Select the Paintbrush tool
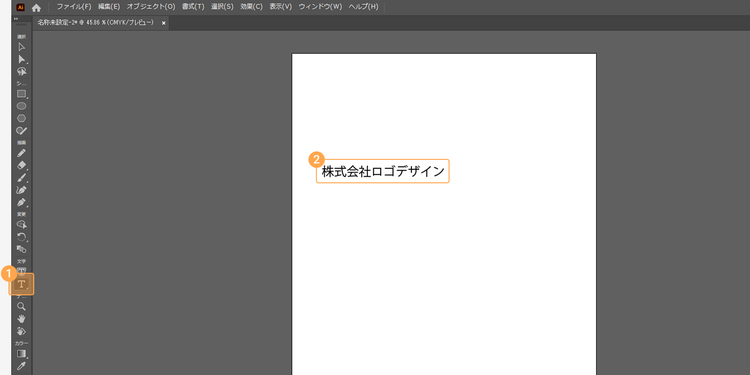This screenshot has width=750, height=375. pos(22,178)
